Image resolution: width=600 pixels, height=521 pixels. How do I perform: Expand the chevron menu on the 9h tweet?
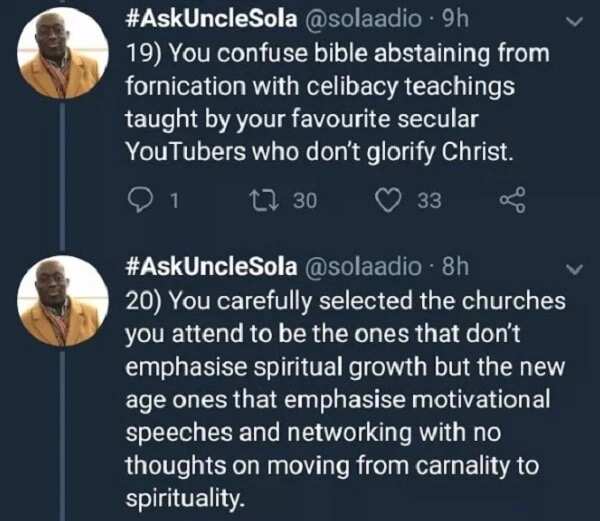tap(574, 22)
